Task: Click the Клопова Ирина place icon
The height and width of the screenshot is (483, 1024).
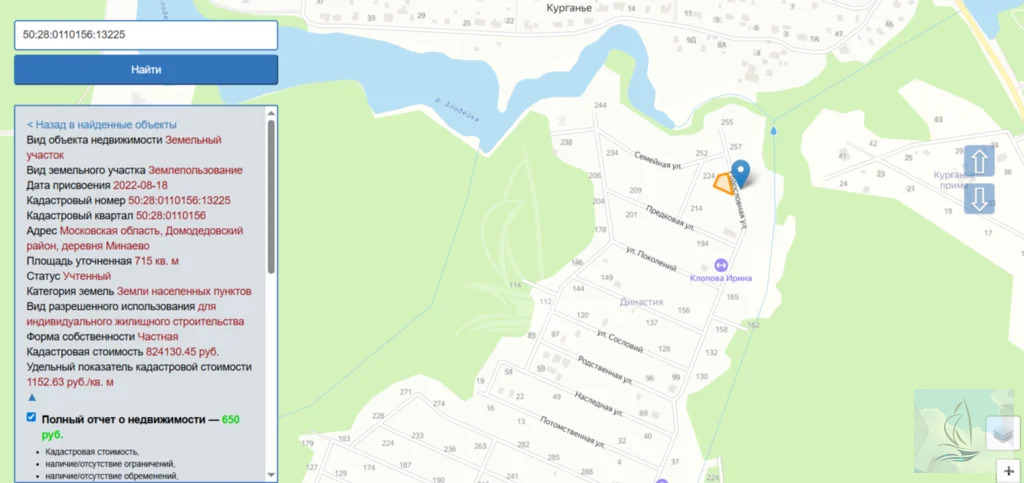Action: (x=721, y=265)
